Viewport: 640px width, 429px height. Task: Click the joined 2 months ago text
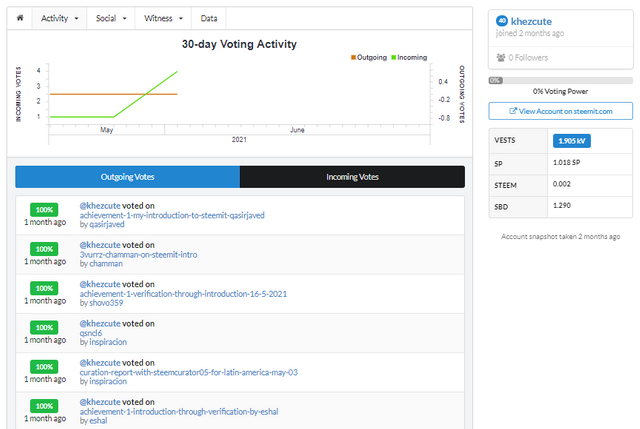click(x=530, y=33)
